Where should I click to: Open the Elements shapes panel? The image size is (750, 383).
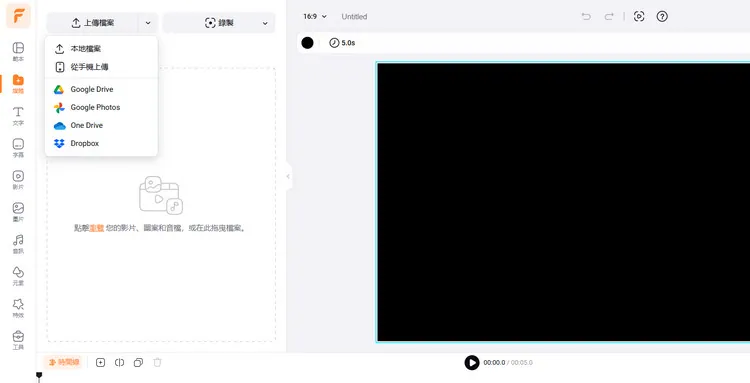18,276
